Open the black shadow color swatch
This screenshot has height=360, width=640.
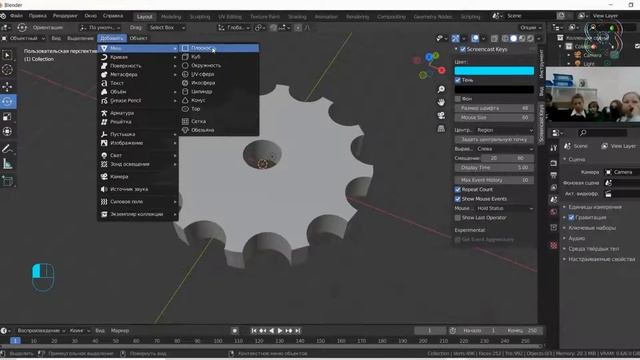494,89
